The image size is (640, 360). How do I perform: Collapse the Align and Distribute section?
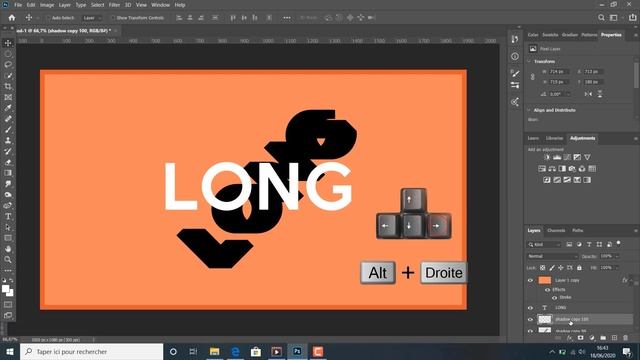tap(529, 110)
